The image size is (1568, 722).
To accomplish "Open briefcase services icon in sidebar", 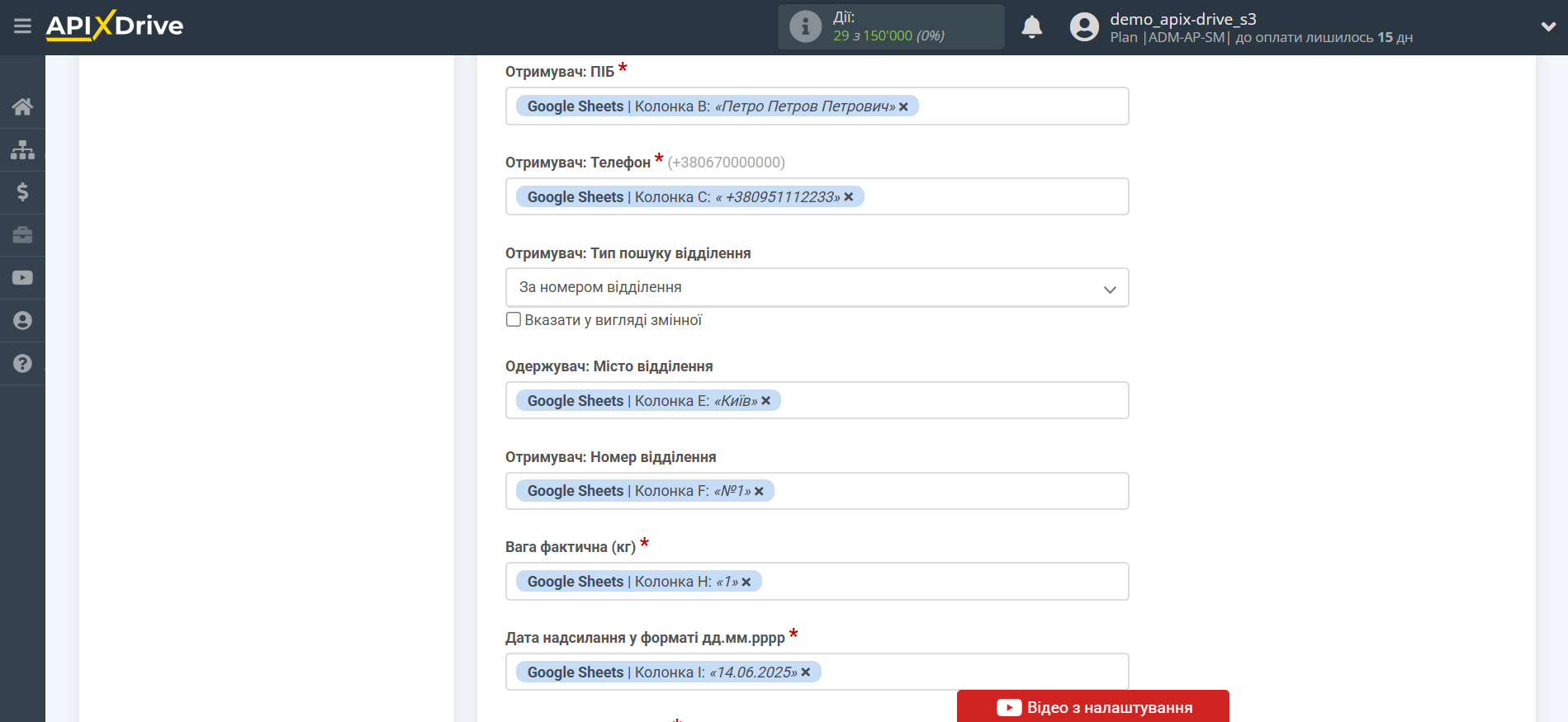I will tap(22, 235).
